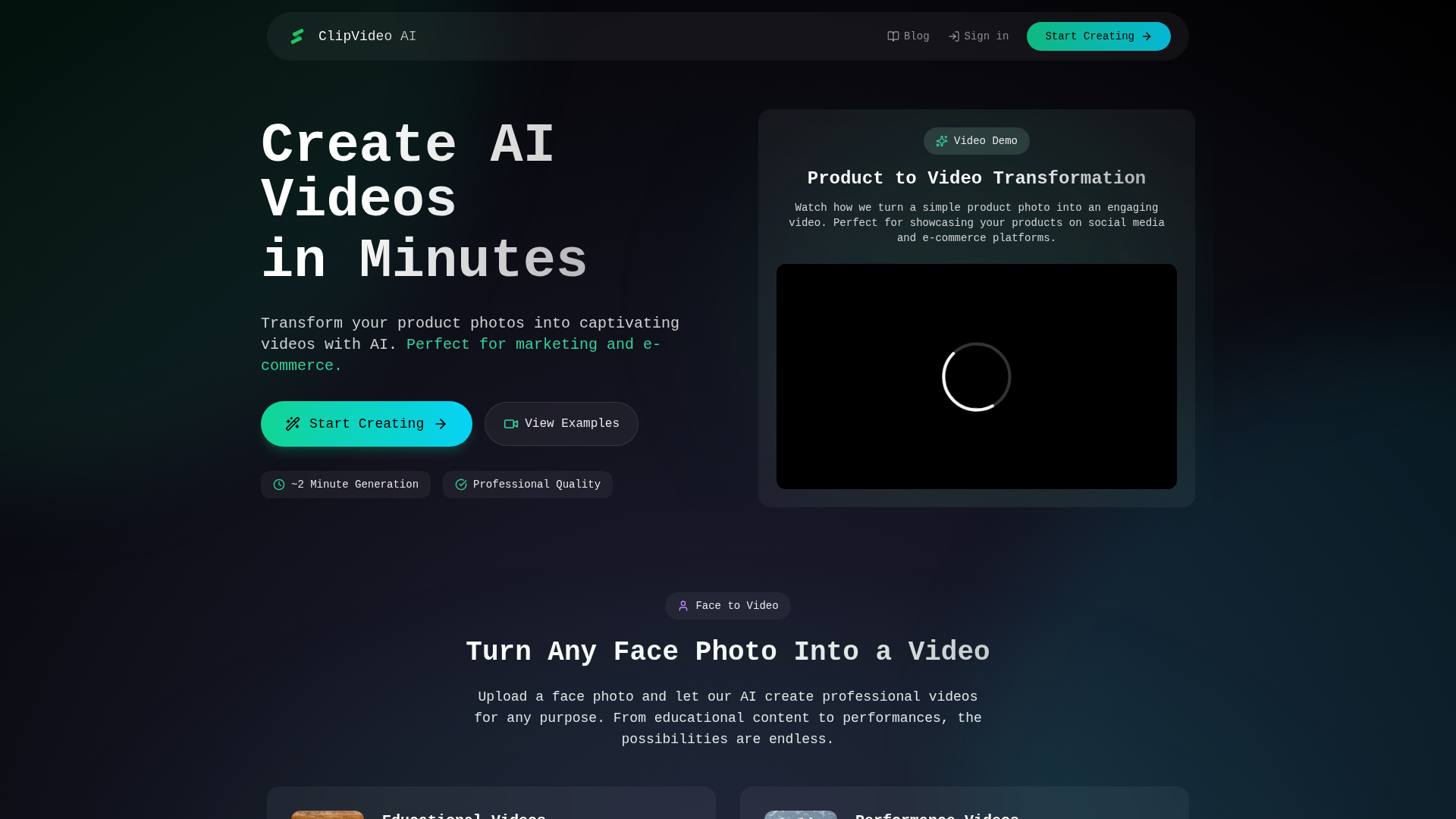Image resolution: width=1456 pixels, height=819 pixels.
Task: Click the ClipVideo AI brand name
Action: coord(367,36)
